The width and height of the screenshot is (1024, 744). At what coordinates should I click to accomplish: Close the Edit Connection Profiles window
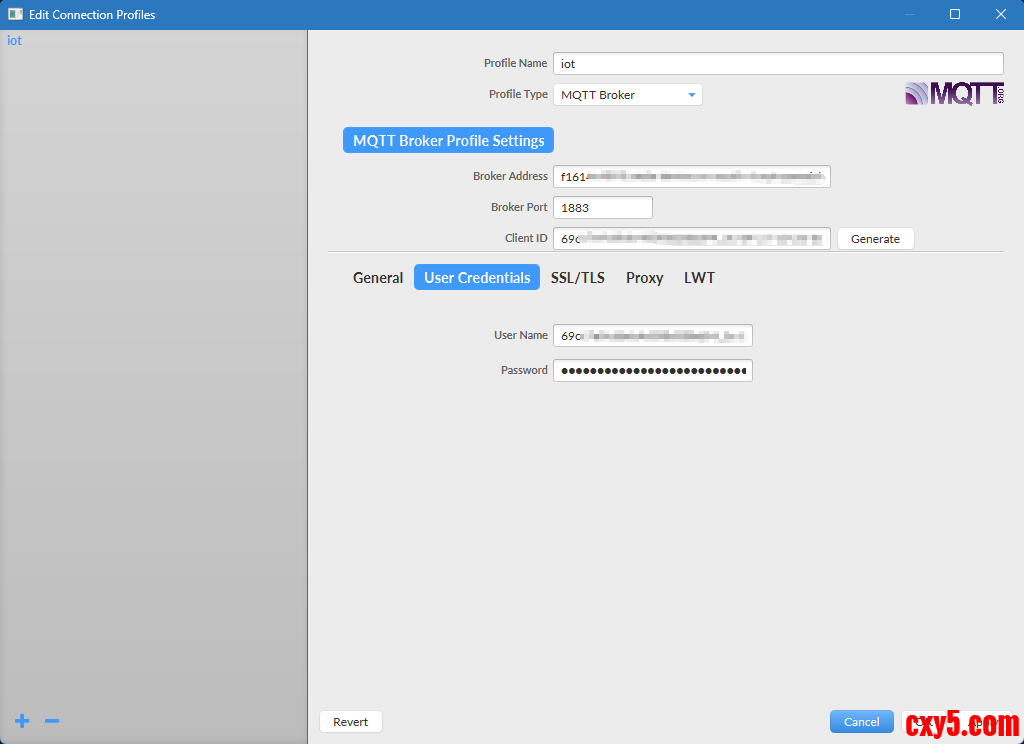coord(1000,14)
